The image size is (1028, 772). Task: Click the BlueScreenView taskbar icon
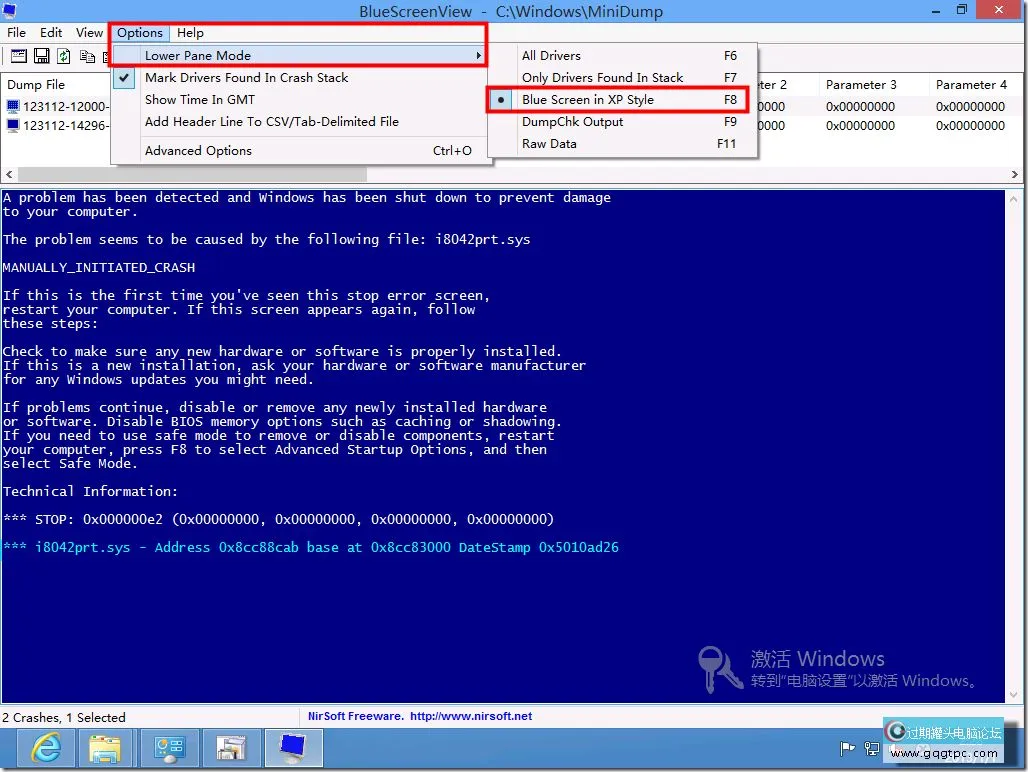[x=293, y=747]
